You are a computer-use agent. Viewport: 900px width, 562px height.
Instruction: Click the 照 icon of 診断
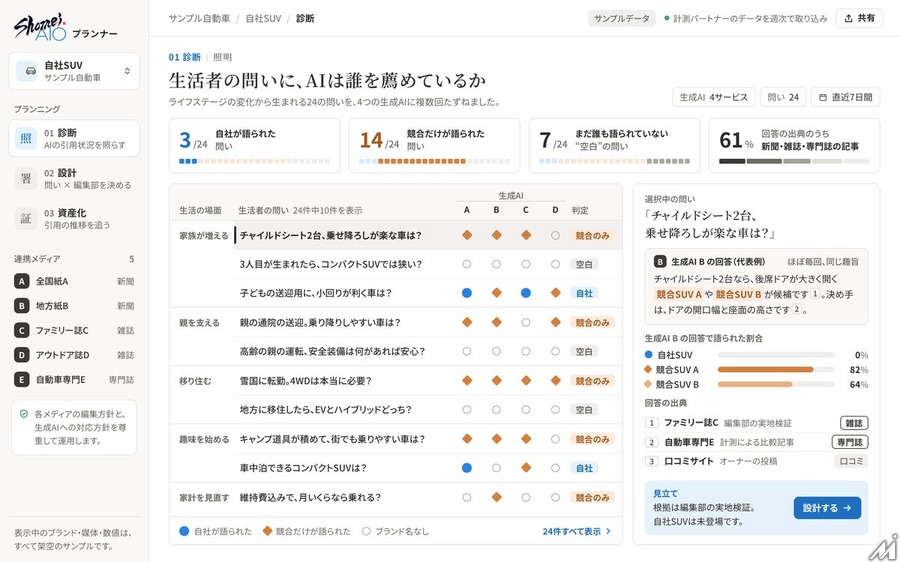(26, 138)
